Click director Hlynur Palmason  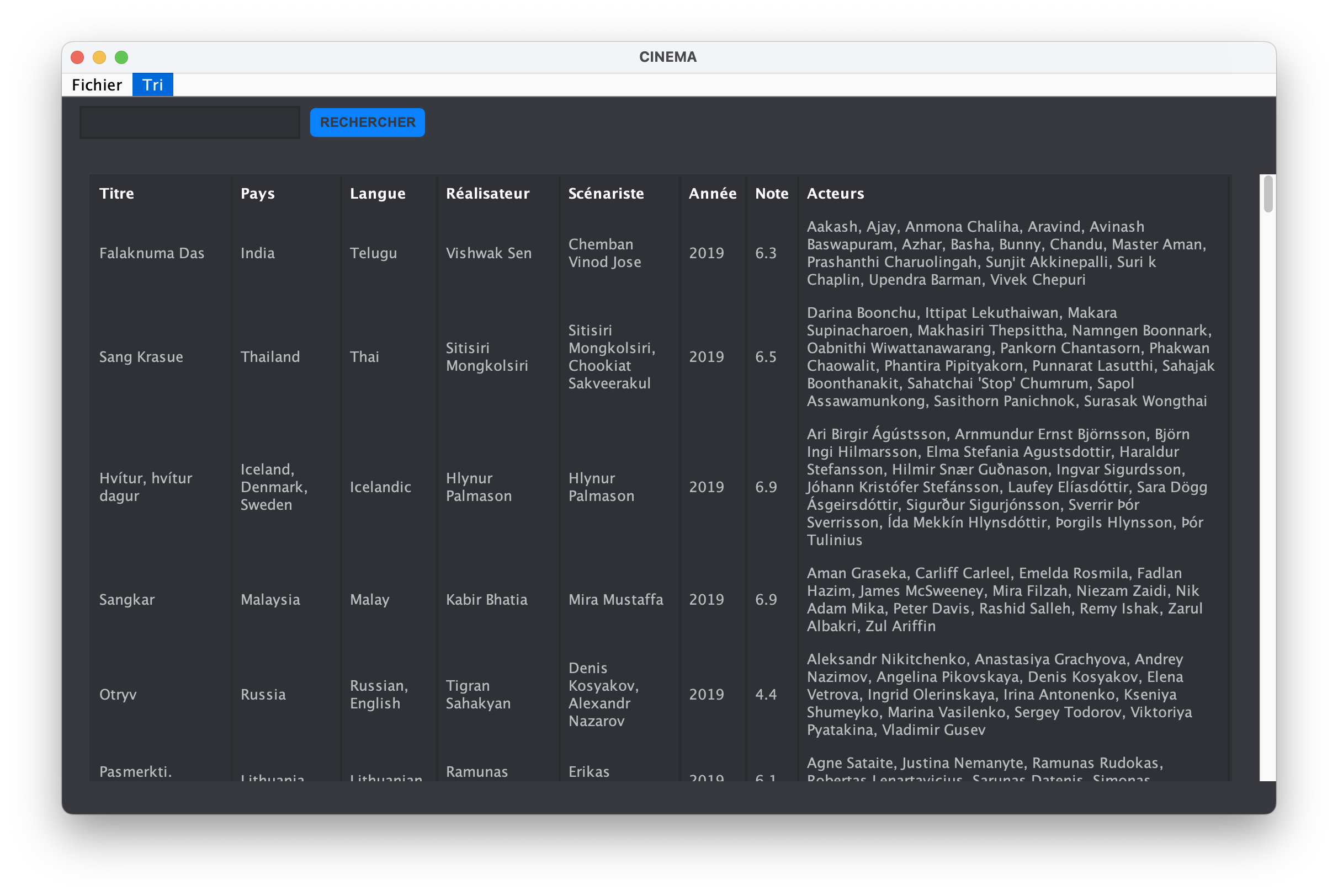pos(479,487)
